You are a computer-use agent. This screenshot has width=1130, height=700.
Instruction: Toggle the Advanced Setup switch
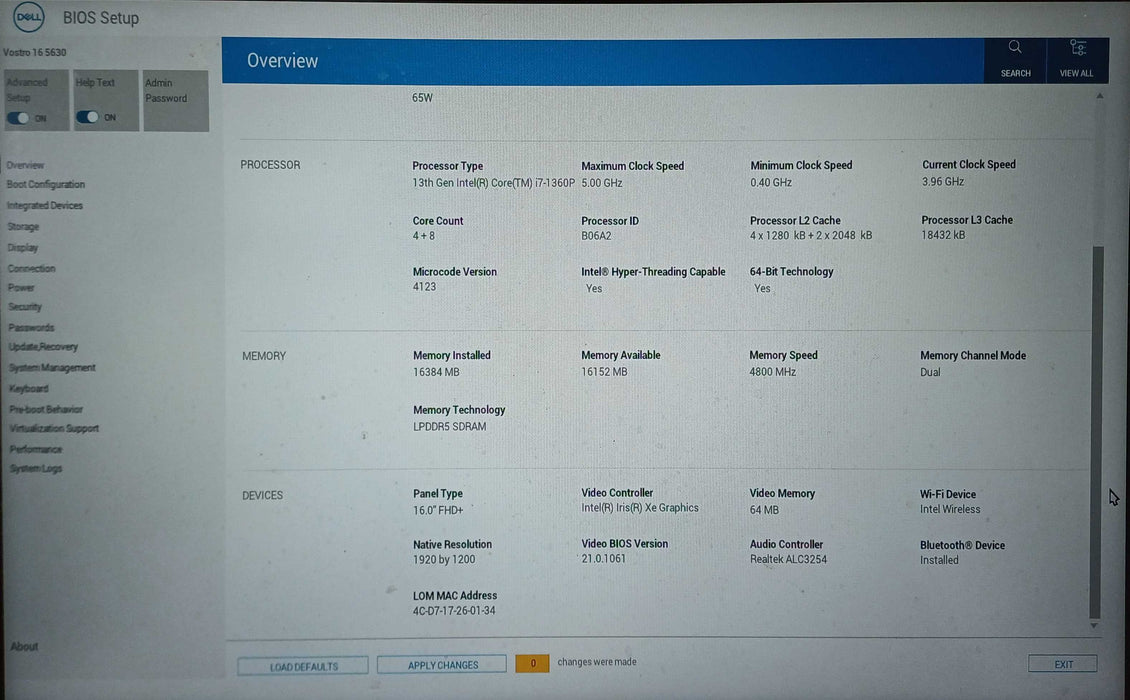coord(18,118)
